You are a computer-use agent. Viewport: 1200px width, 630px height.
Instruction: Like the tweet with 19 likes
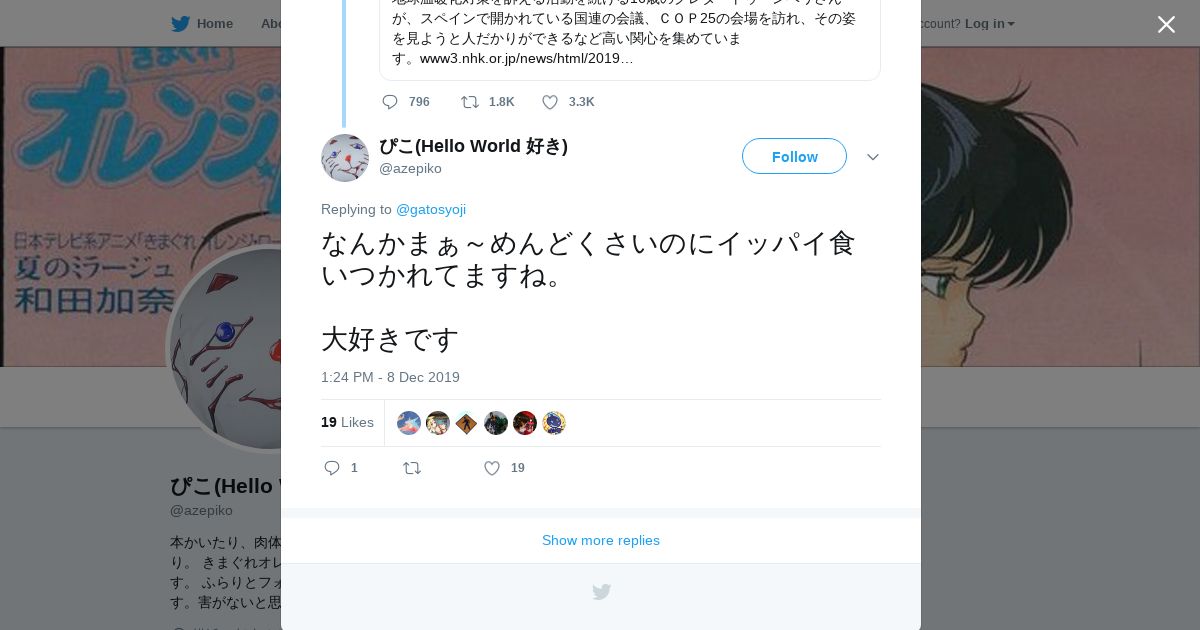(x=492, y=468)
